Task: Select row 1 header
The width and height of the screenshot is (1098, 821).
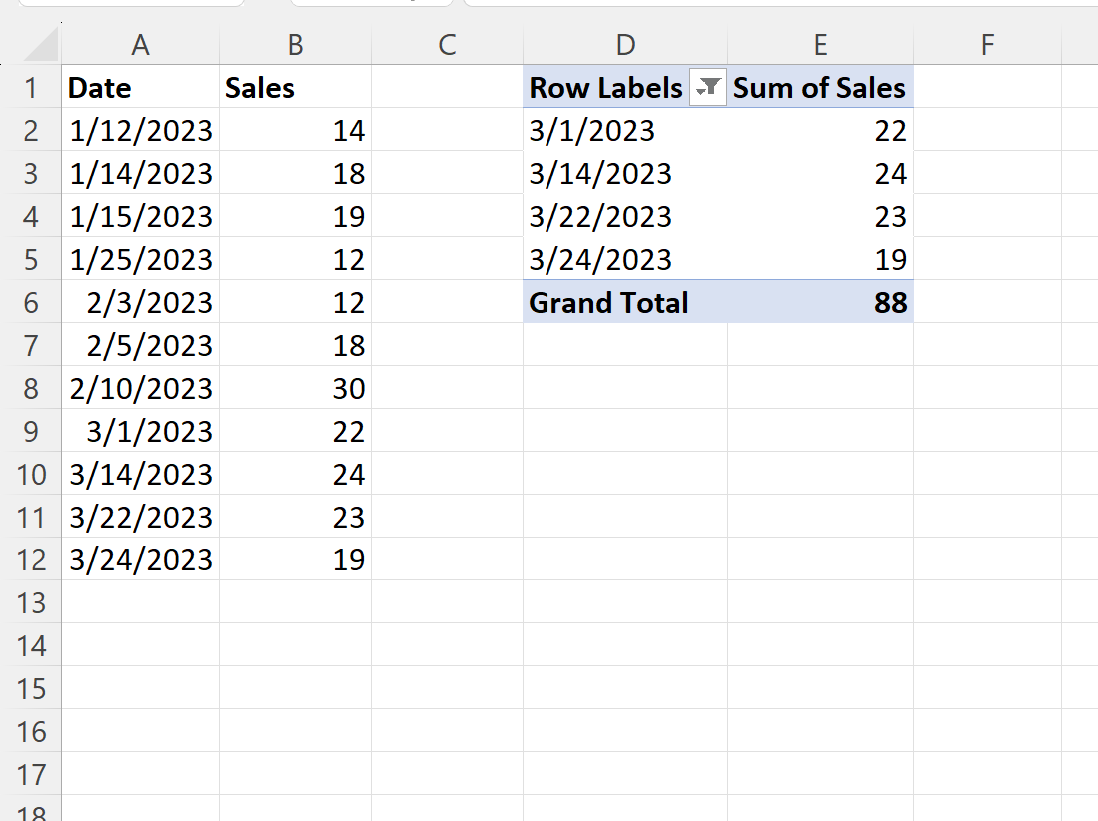Action: [x=32, y=88]
